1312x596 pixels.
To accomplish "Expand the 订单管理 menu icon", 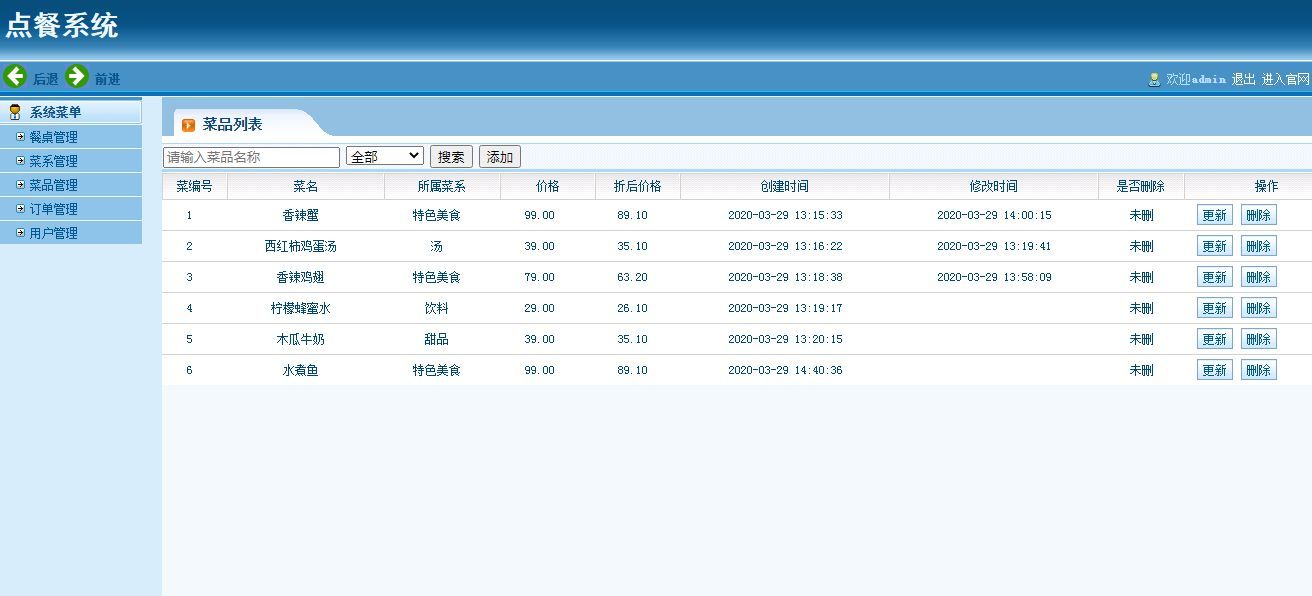I will 20,208.
